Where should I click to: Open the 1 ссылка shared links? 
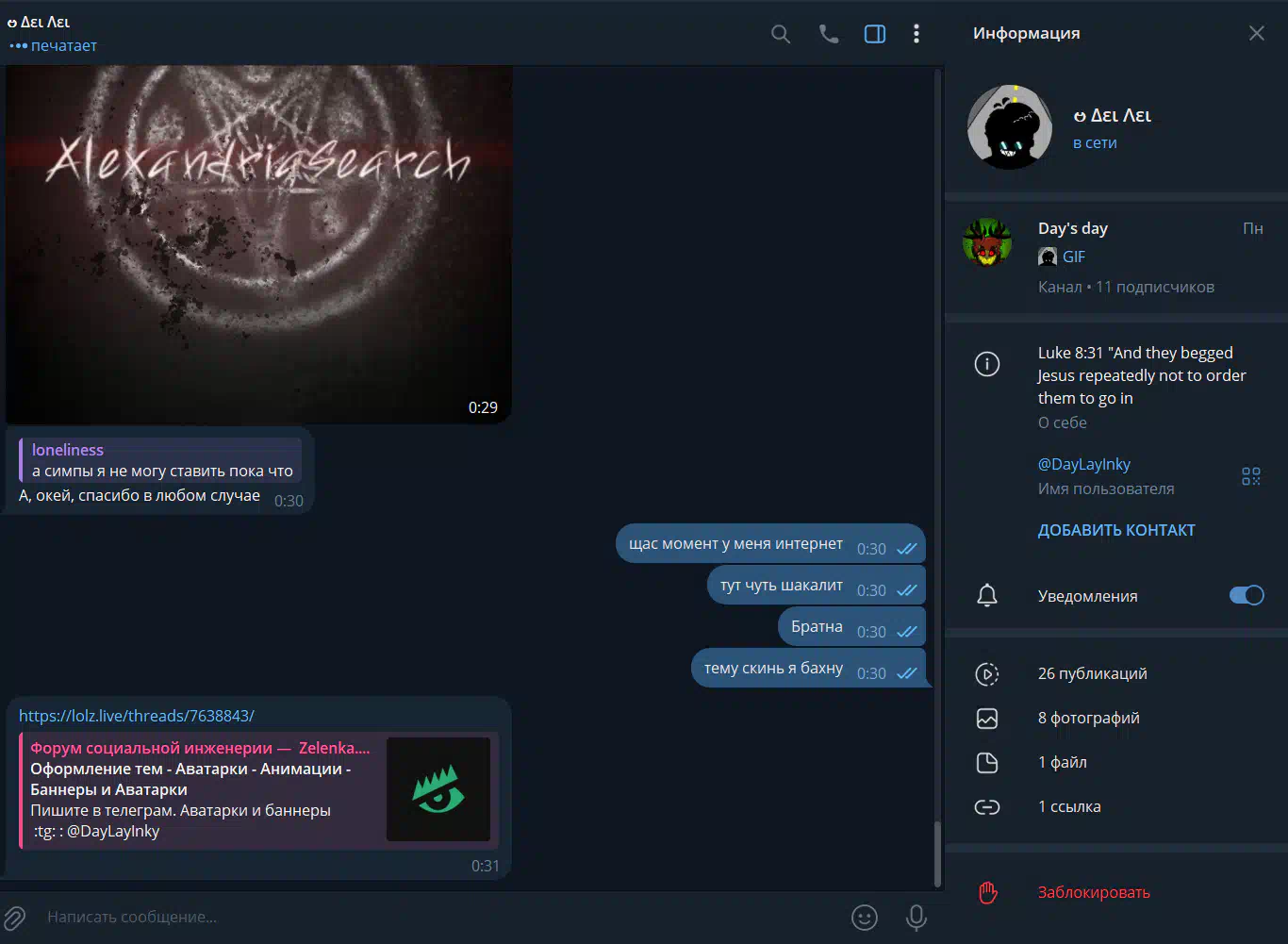[x=1116, y=806]
